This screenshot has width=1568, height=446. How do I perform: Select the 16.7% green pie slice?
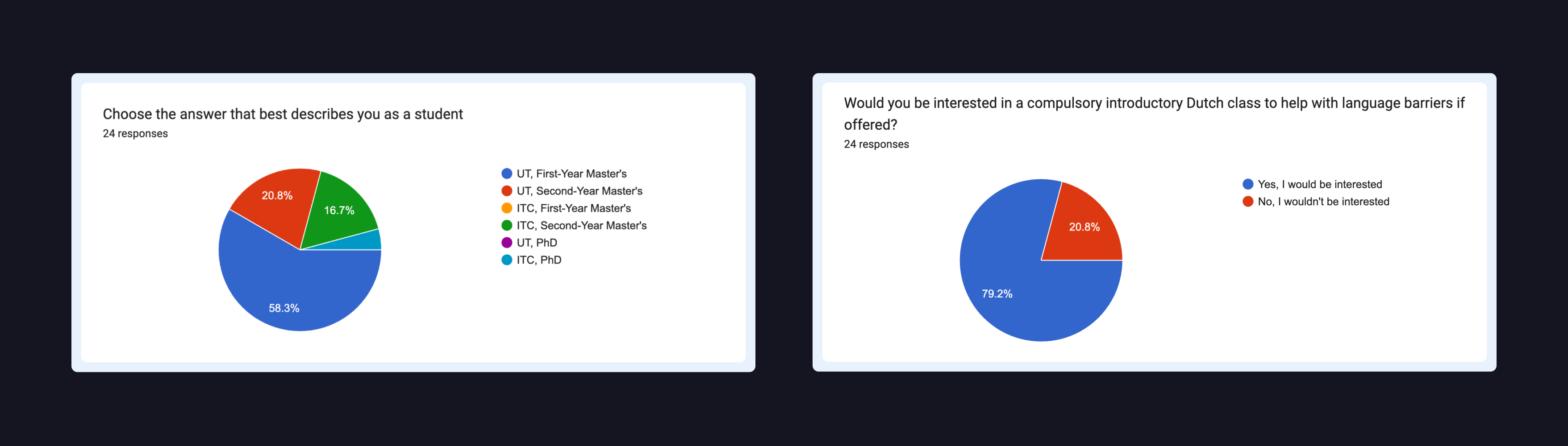(338, 210)
